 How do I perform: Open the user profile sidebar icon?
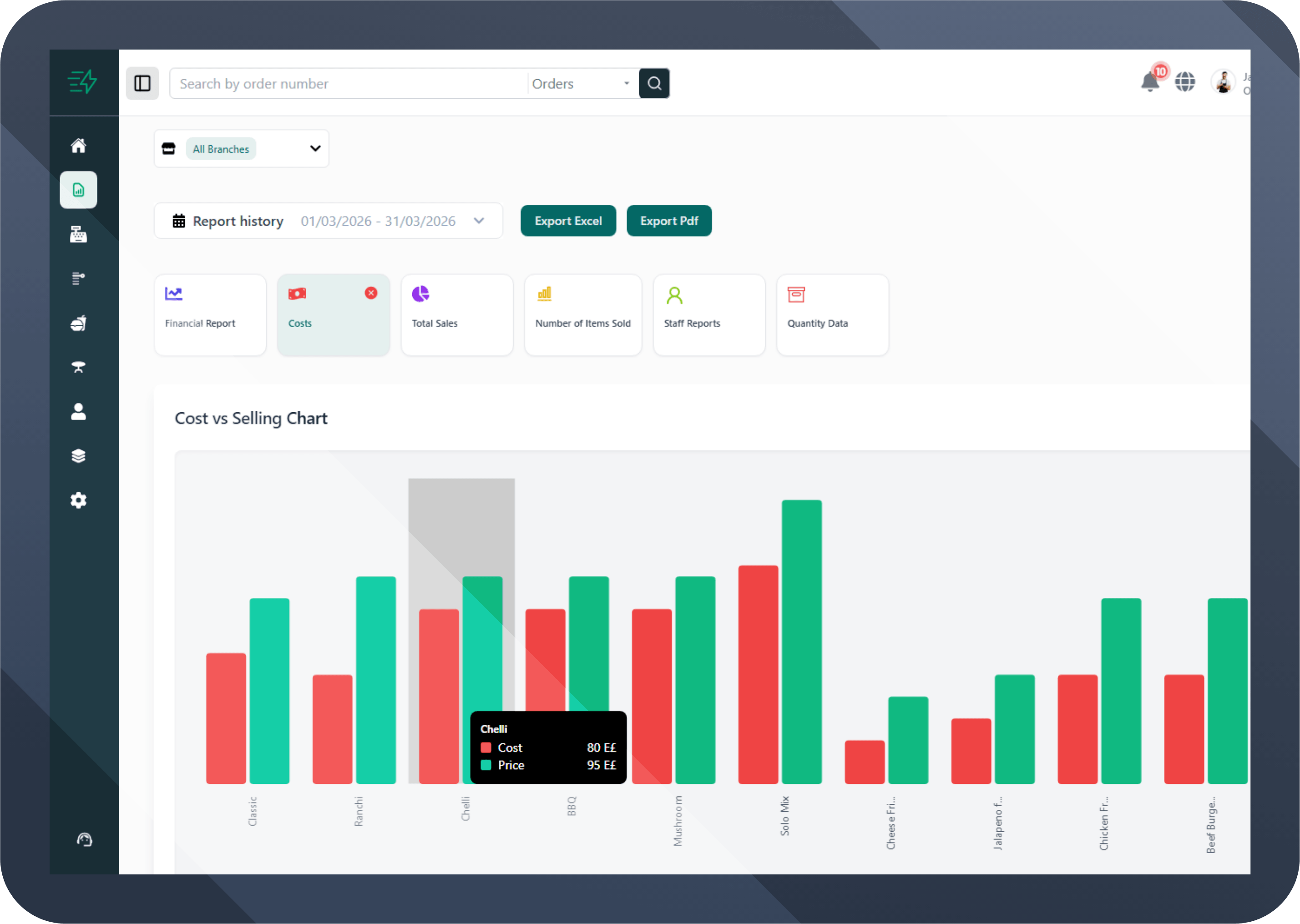[79, 411]
